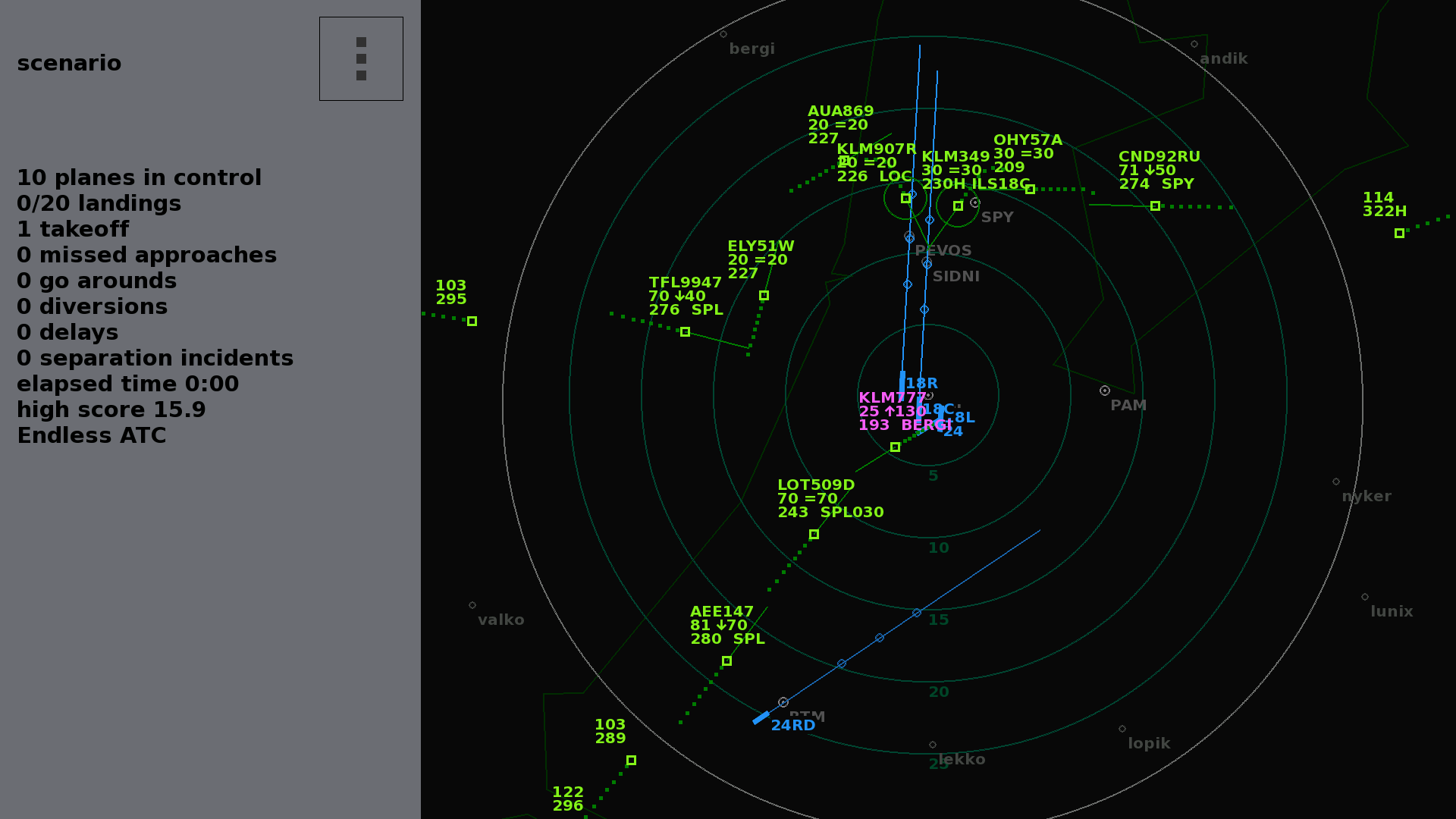Click the andik waypoint marker
The height and width of the screenshot is (819, 1456).
[1194, 44]
